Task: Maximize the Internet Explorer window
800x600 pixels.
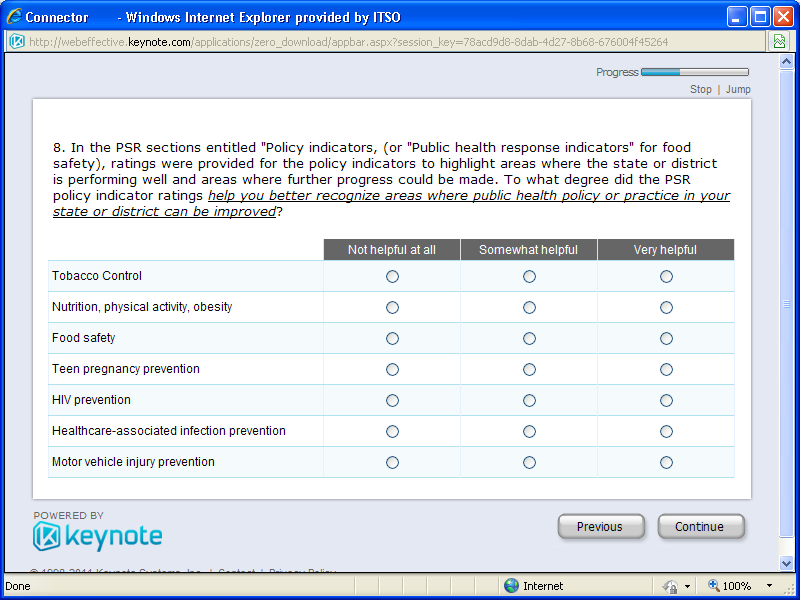Action: pyautogui.click(x=760, y=17)
